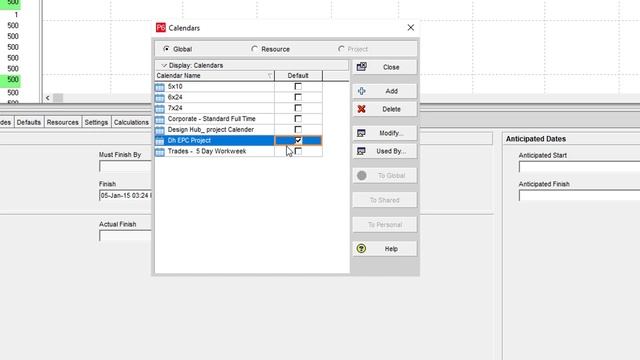Click the blue Add plus icon
640x360 pixels.
(x=362, y=91)
